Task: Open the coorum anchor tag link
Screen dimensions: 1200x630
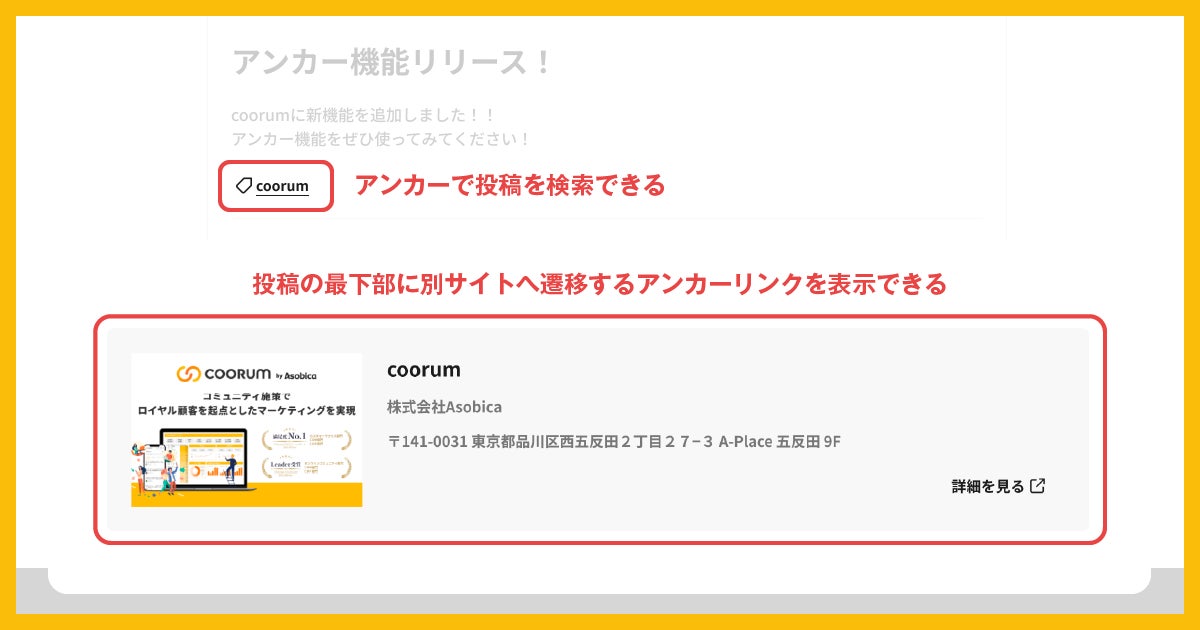Action: 282,186
